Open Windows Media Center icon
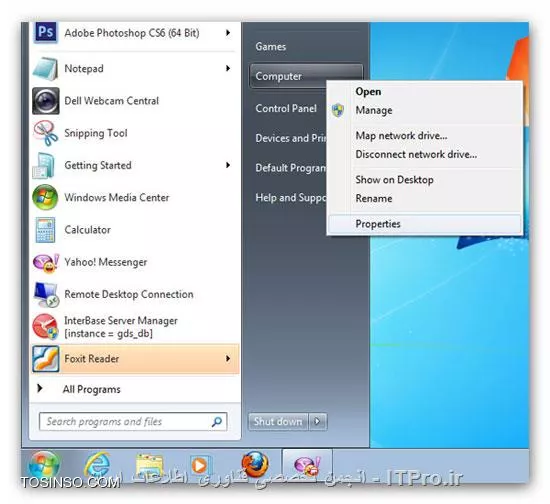 [x=45, y=197]
